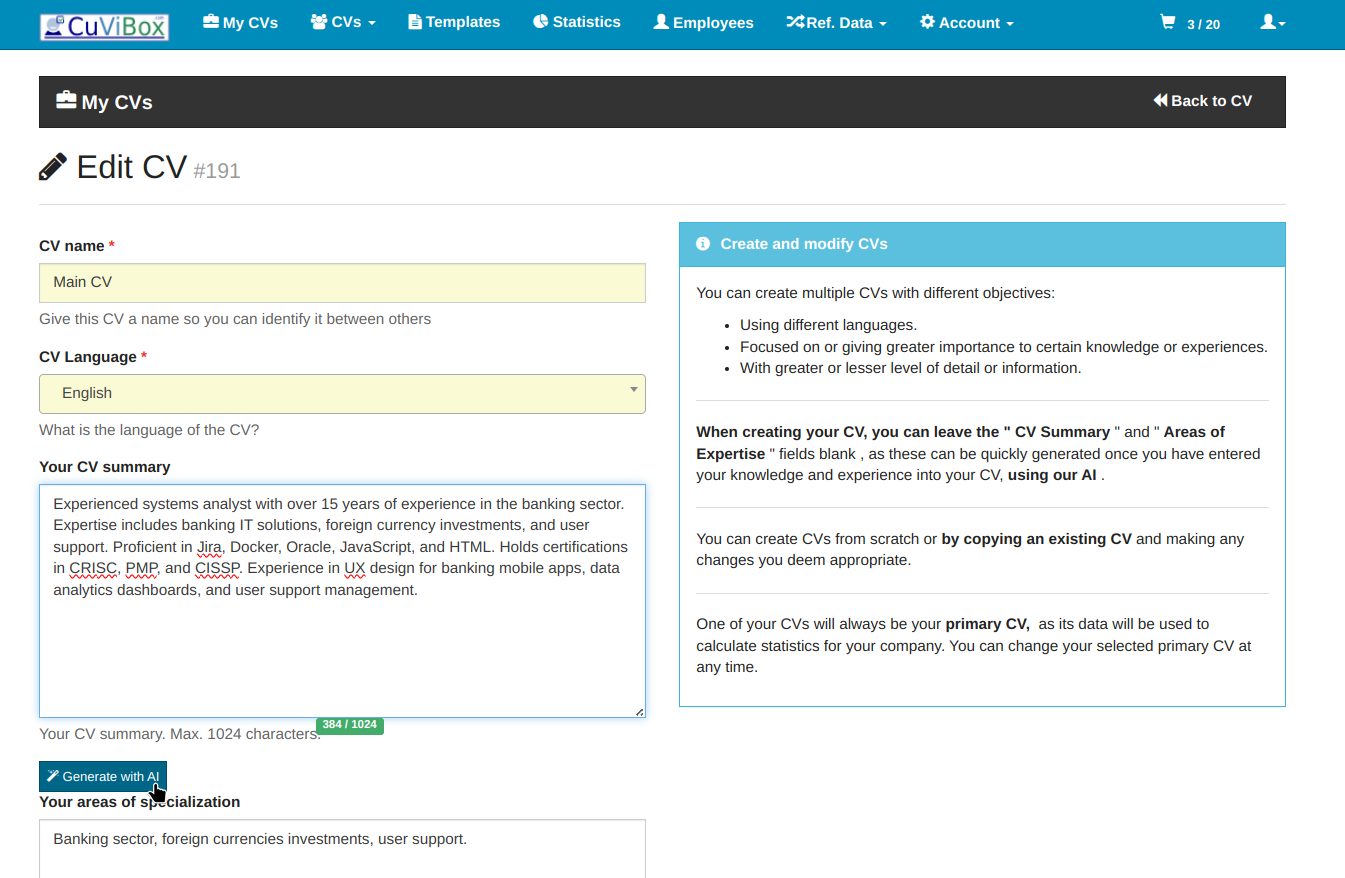1345x878 pixels.
Task: Click into the CV name field
Action: 342,283
